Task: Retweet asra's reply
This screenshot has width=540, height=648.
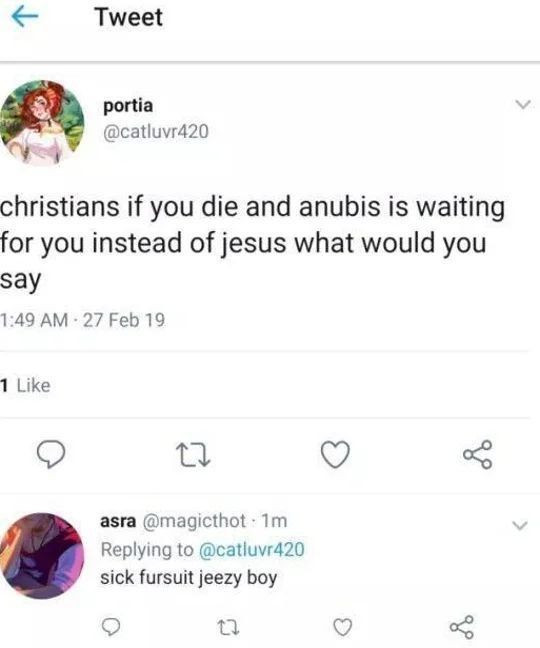Action: pos(228,627)
